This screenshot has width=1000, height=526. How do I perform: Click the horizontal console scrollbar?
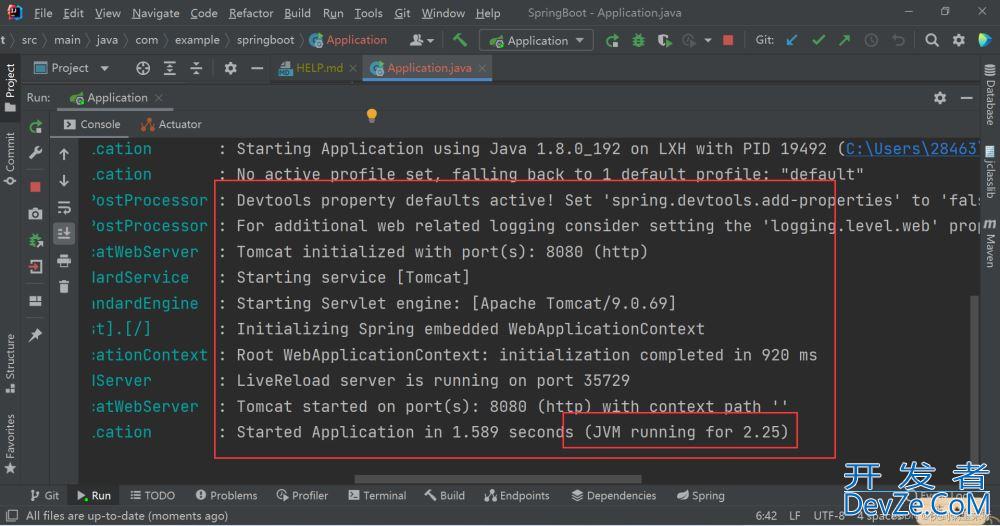(497, 479)
